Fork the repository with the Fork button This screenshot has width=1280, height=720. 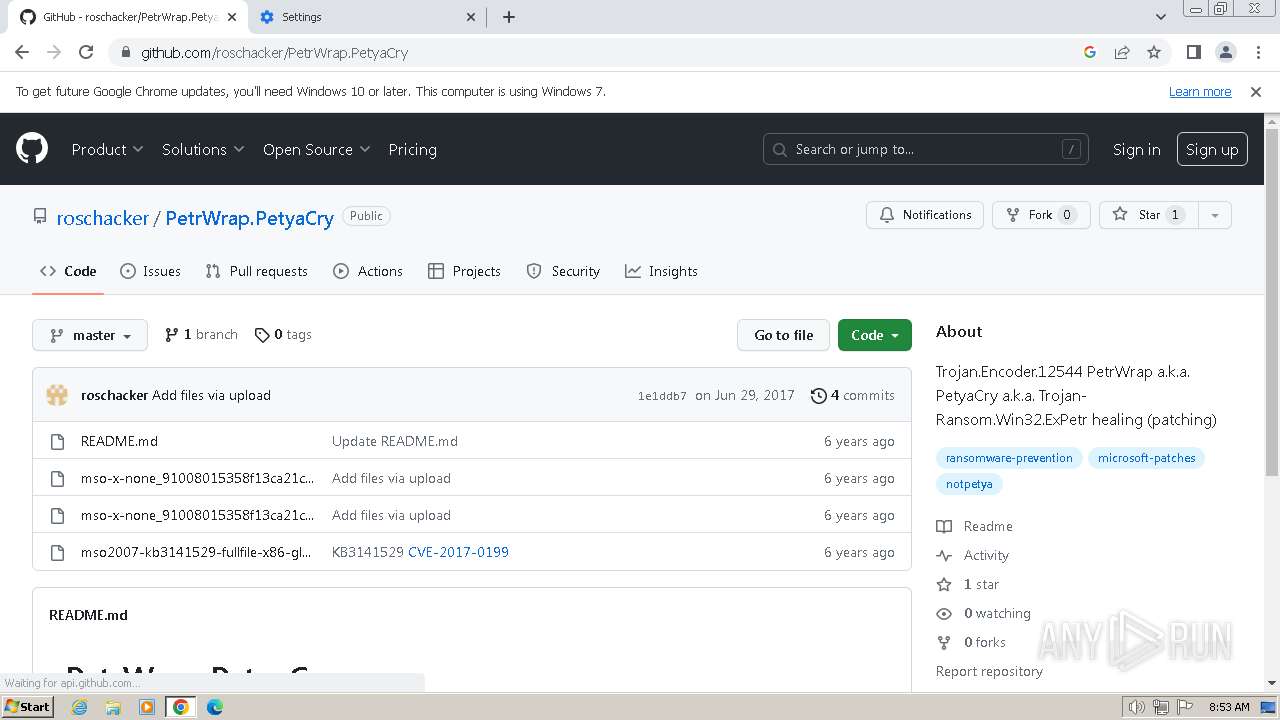(x=1040, y=215)
